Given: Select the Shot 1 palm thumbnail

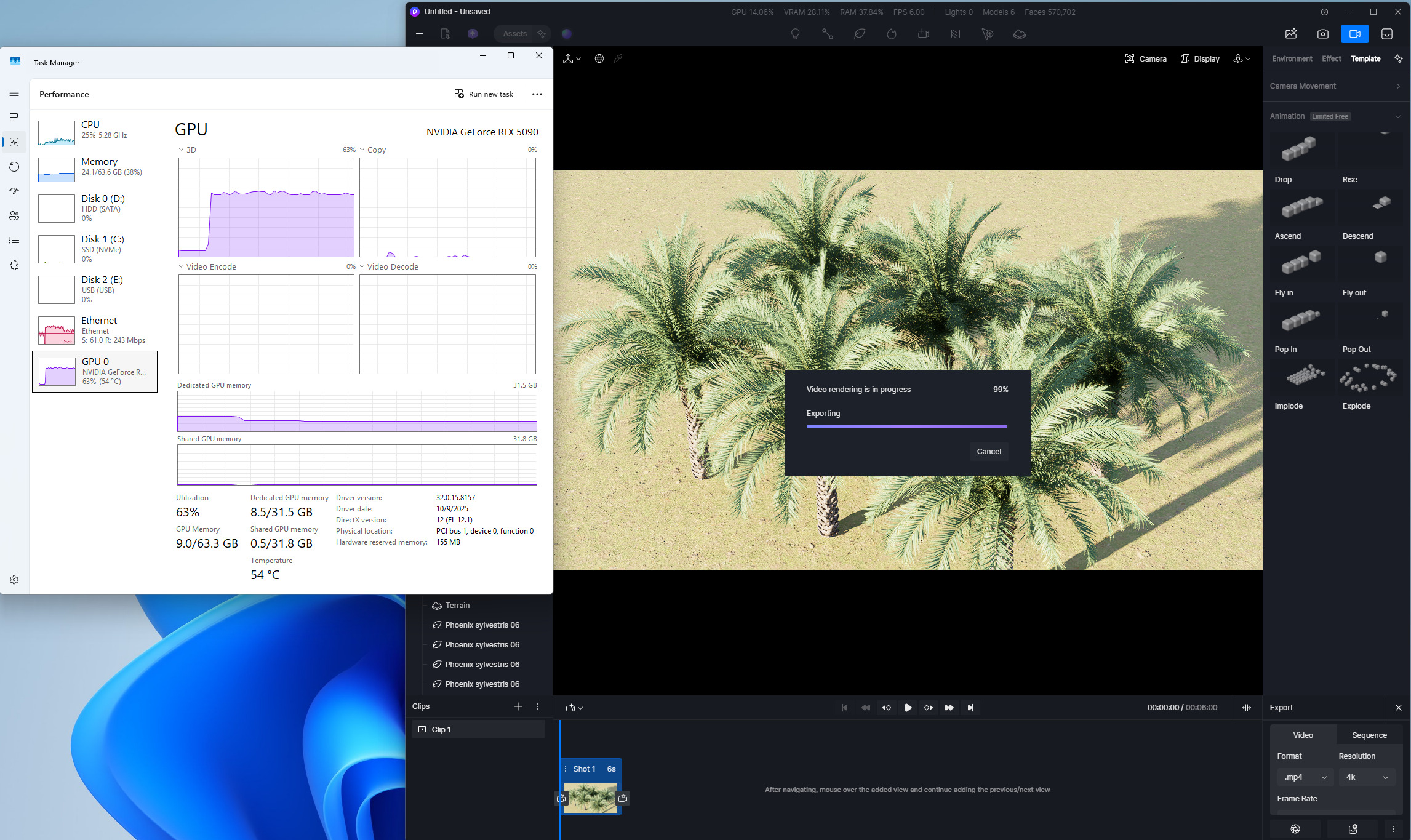Looking at the screenshot, I should point(590,798).
